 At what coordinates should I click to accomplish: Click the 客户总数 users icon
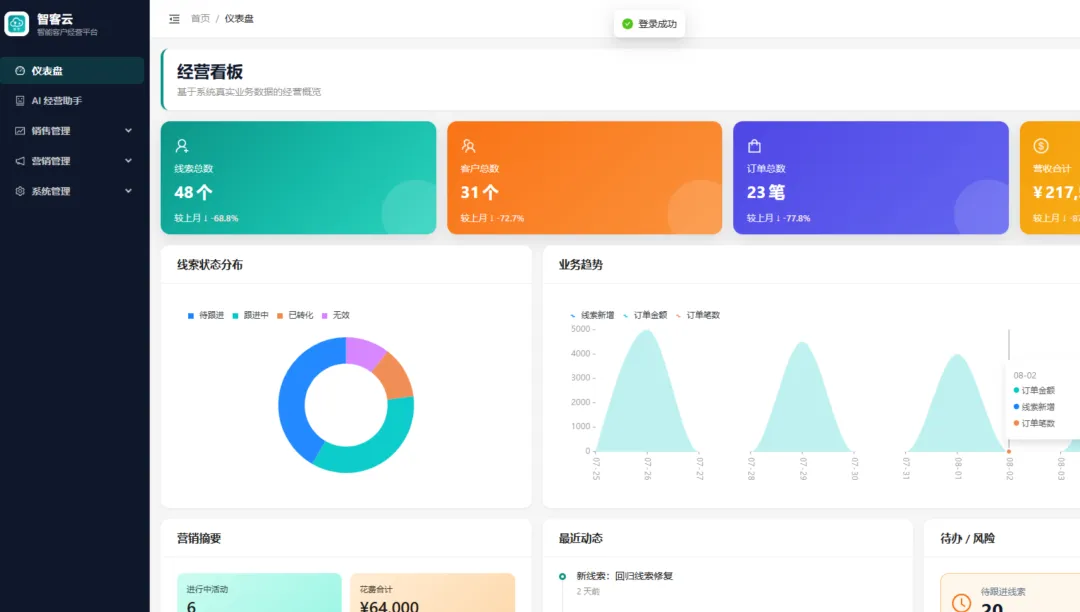[x=468, y=146]
